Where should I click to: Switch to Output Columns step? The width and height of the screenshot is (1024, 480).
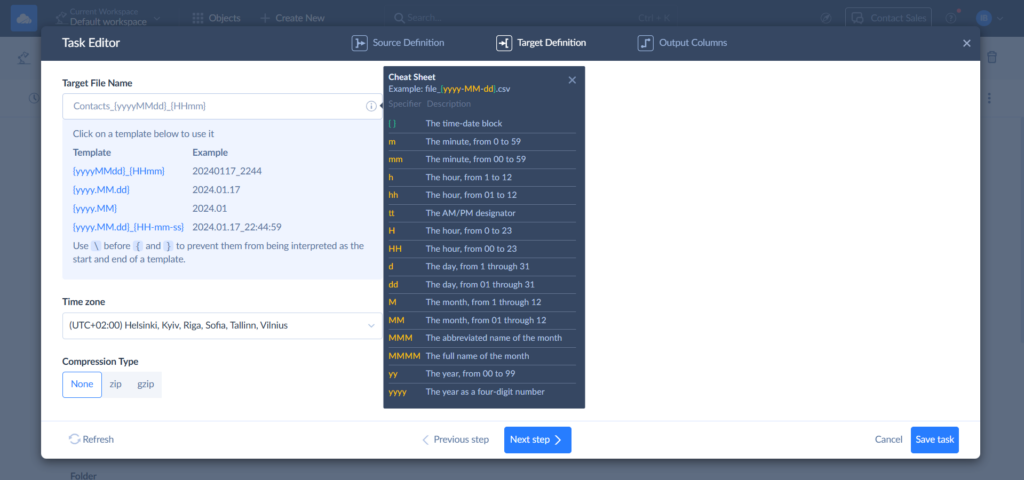(x=682, y=43)
